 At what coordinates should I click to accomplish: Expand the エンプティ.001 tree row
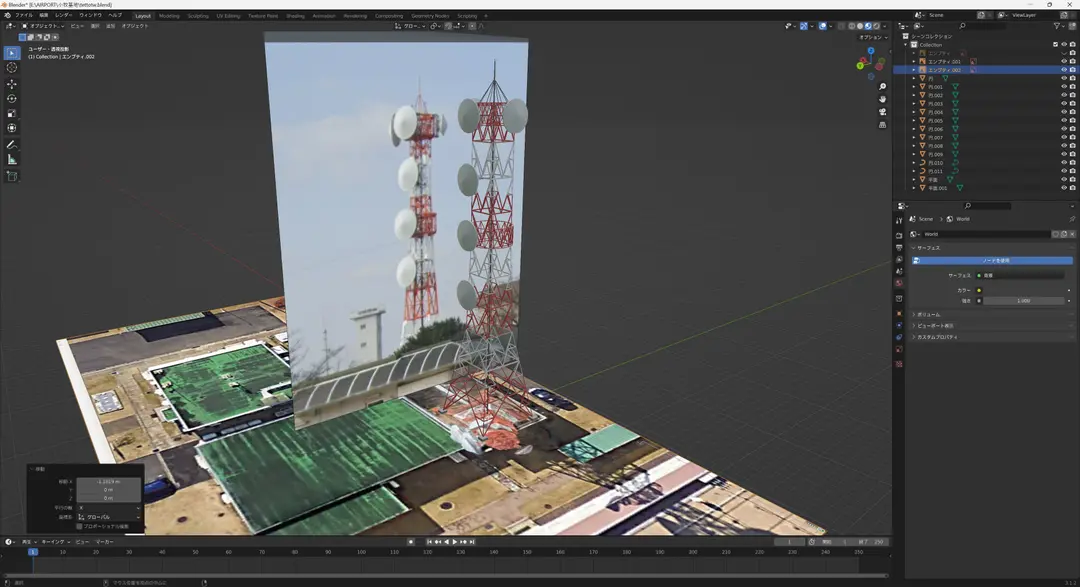914,61
